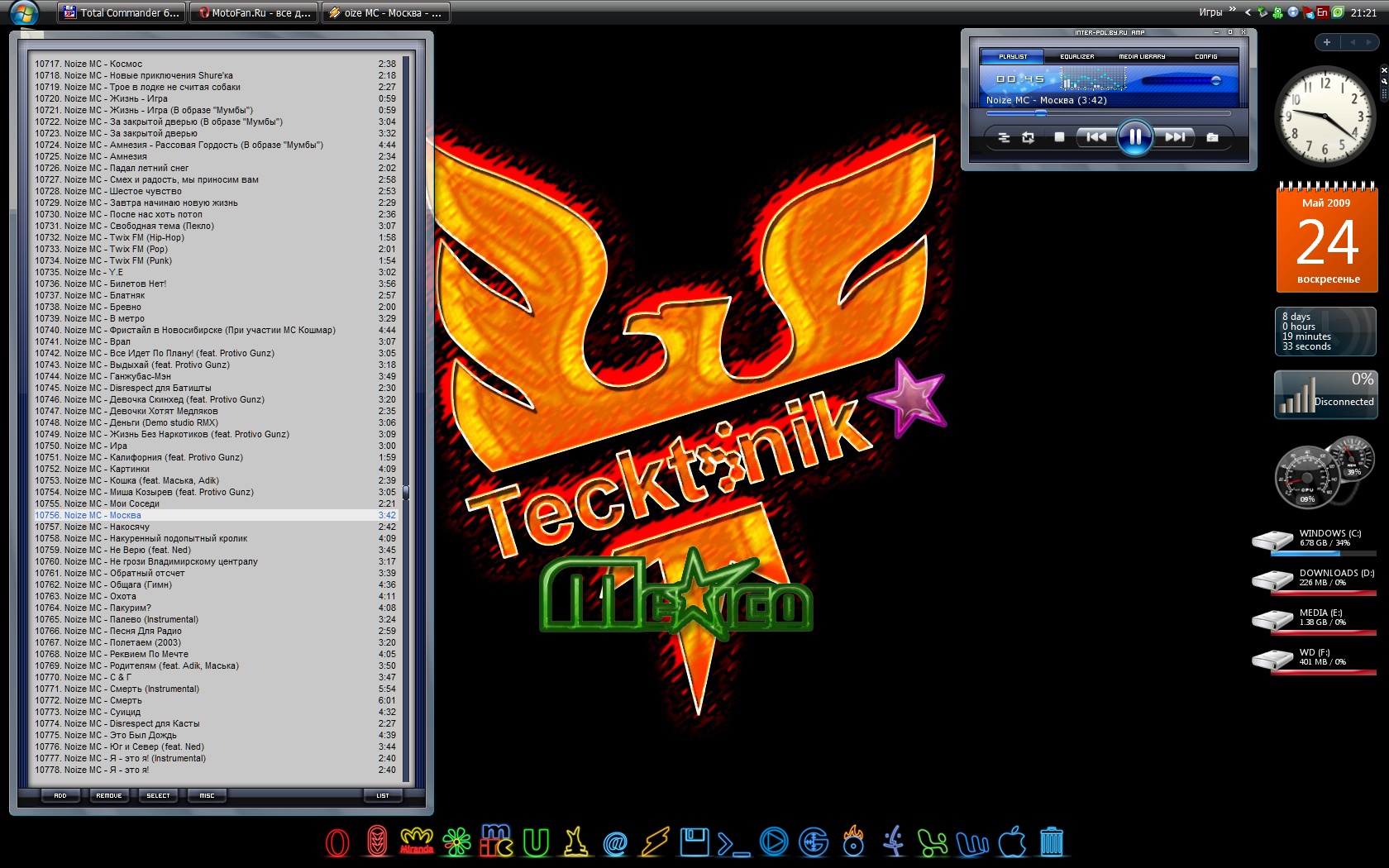Image resolution: width=1389 pixels, height=868 pixels.
Task: Open the blue G globe dock icon
Action: coord(814,842)
